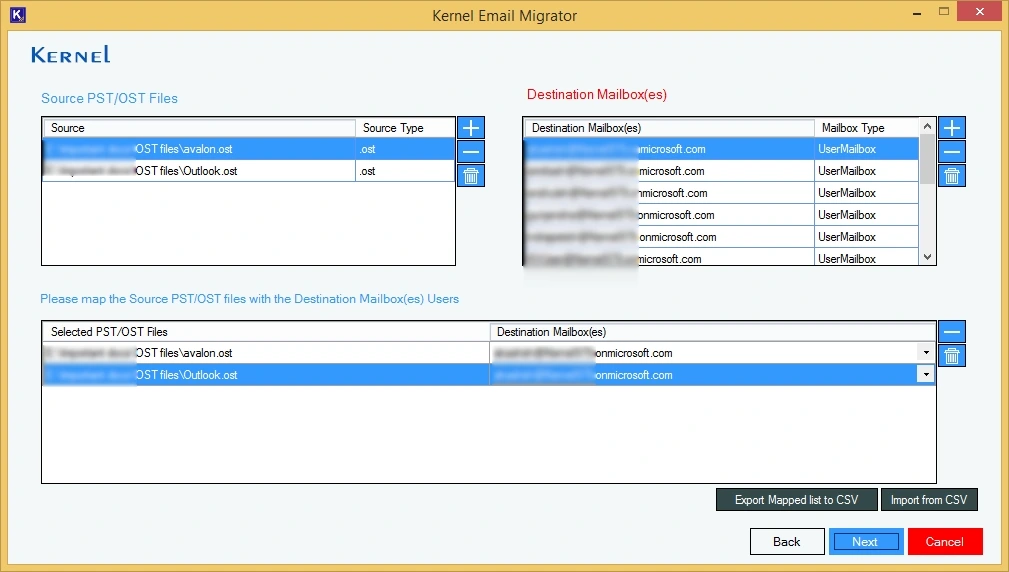Select avalon.ost row in source list
1009x572 pixels.
pos(248,149)
